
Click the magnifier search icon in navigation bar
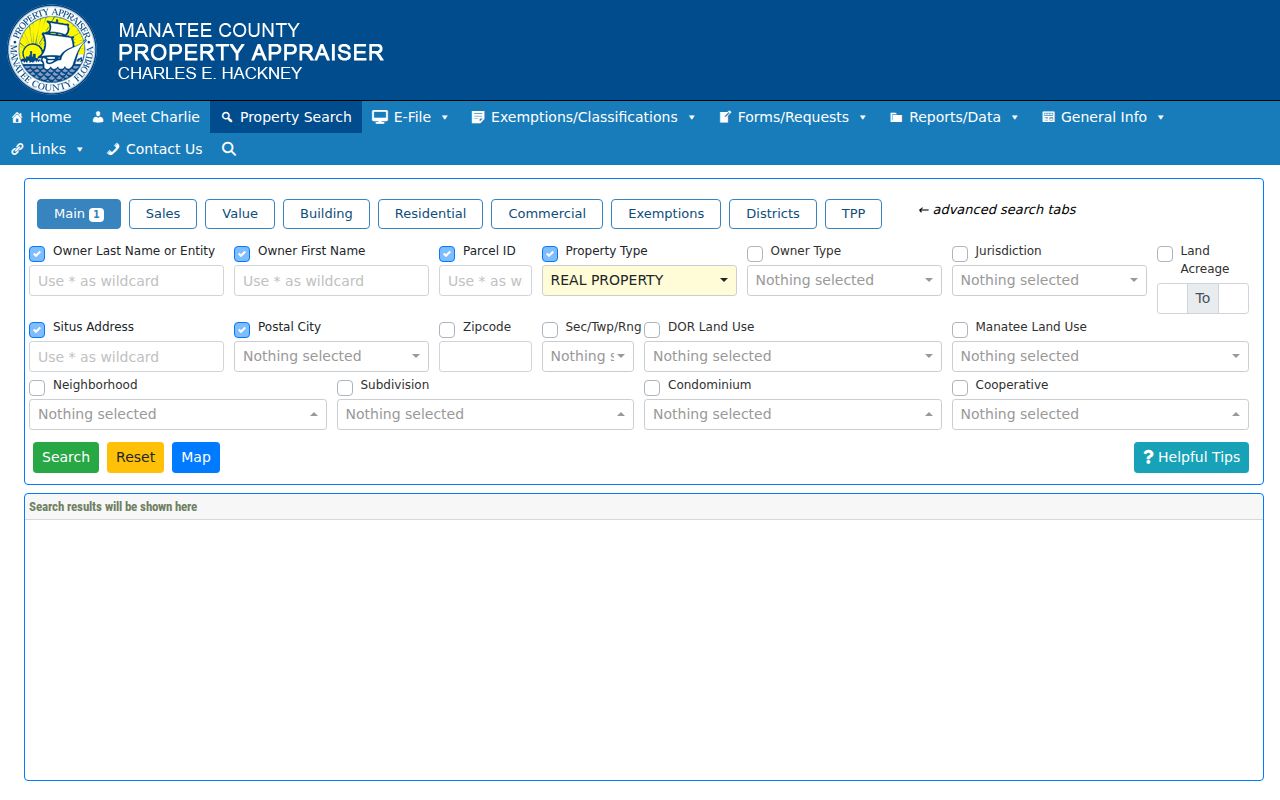click(229, 149)
